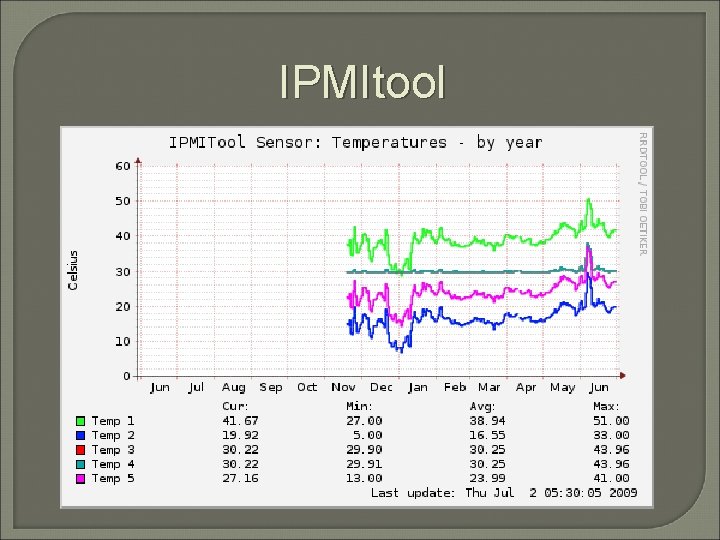The width and height of the screenshot is (720, 540).
Task: Click the '10' y-axis tick label
Action: (x=123, y=341)
